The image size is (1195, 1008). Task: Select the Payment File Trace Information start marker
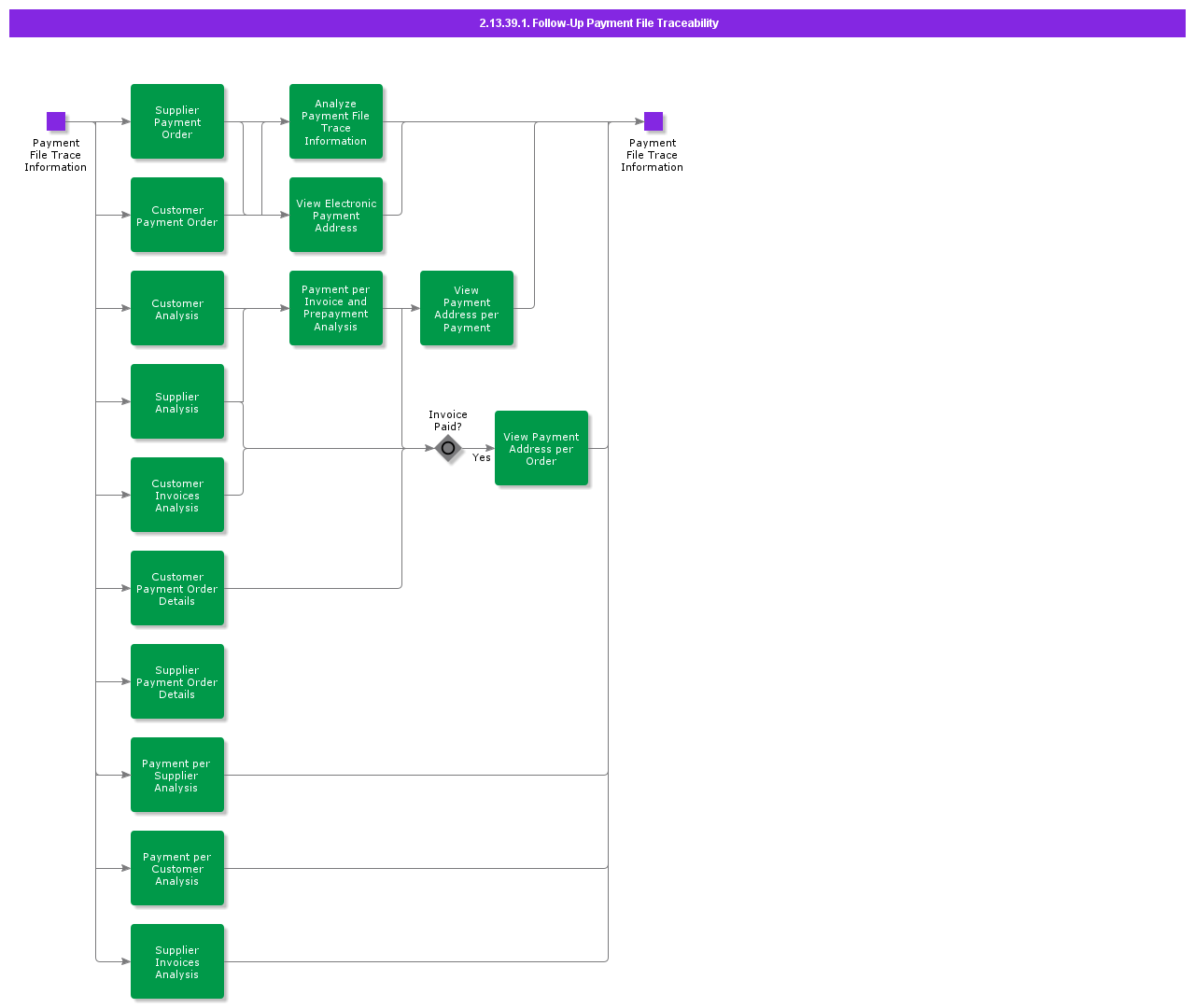click(x=55, y=120)
